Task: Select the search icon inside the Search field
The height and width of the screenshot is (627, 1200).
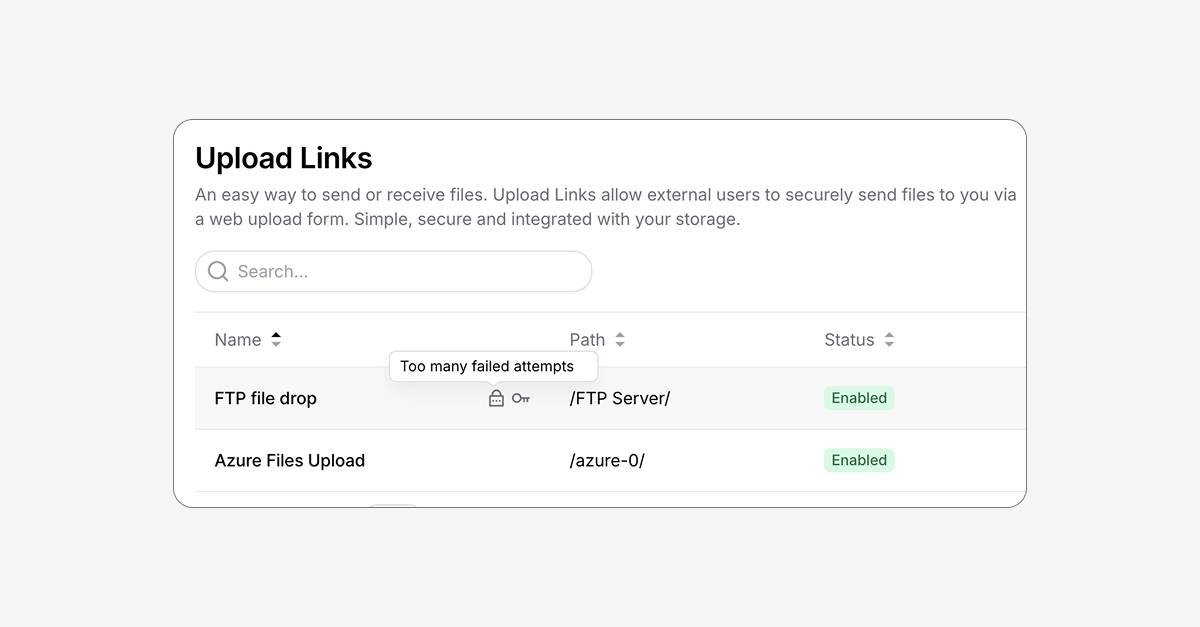Action: (x=217, y=271)
